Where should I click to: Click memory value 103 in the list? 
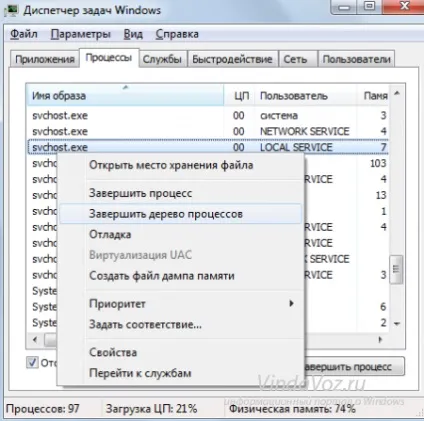(378, 163)
